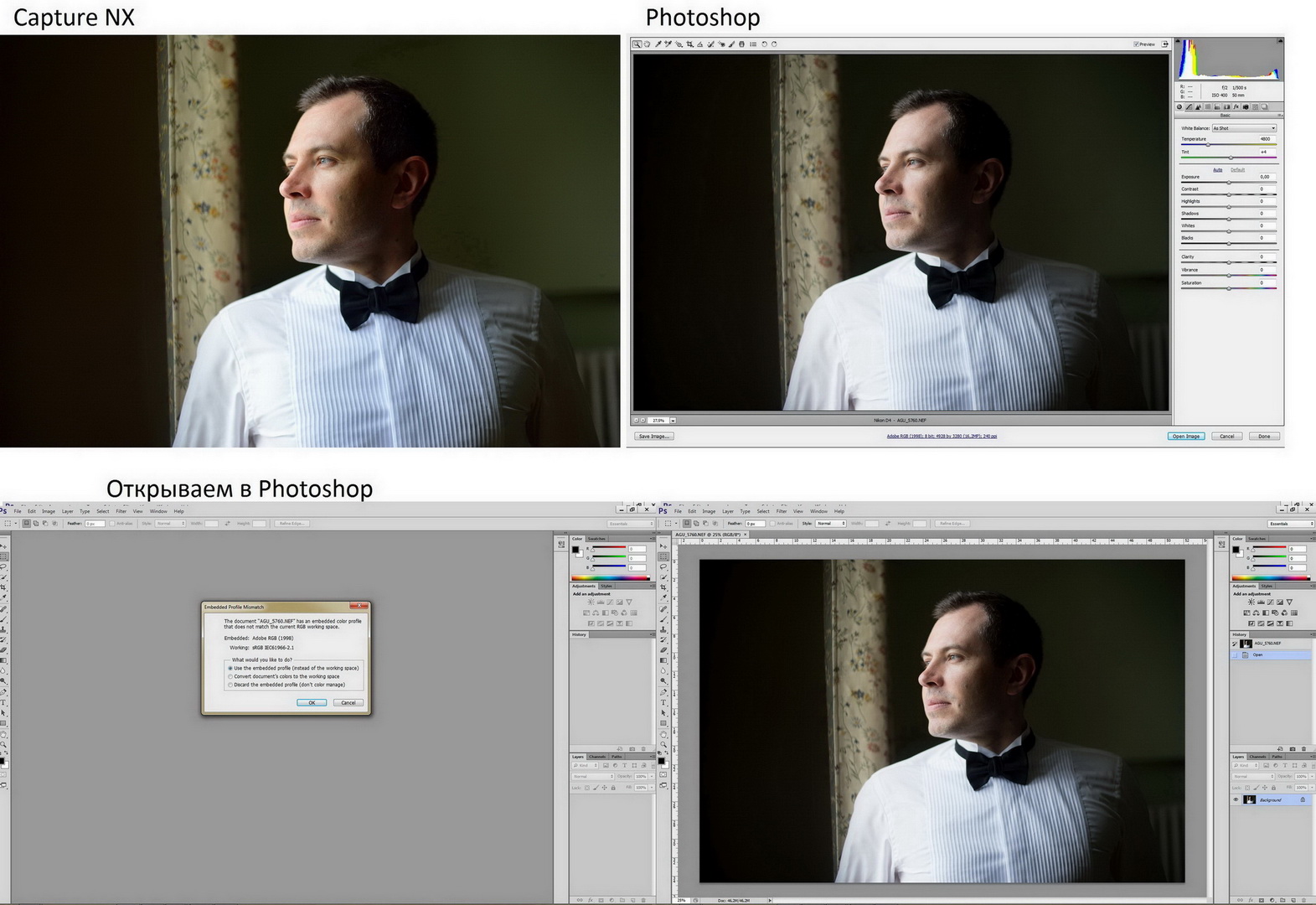Screen dimensions: 1316x905
Task: Select the Straighten tool in Camera Raw toolbar
Action: click(x=700, y=44)
